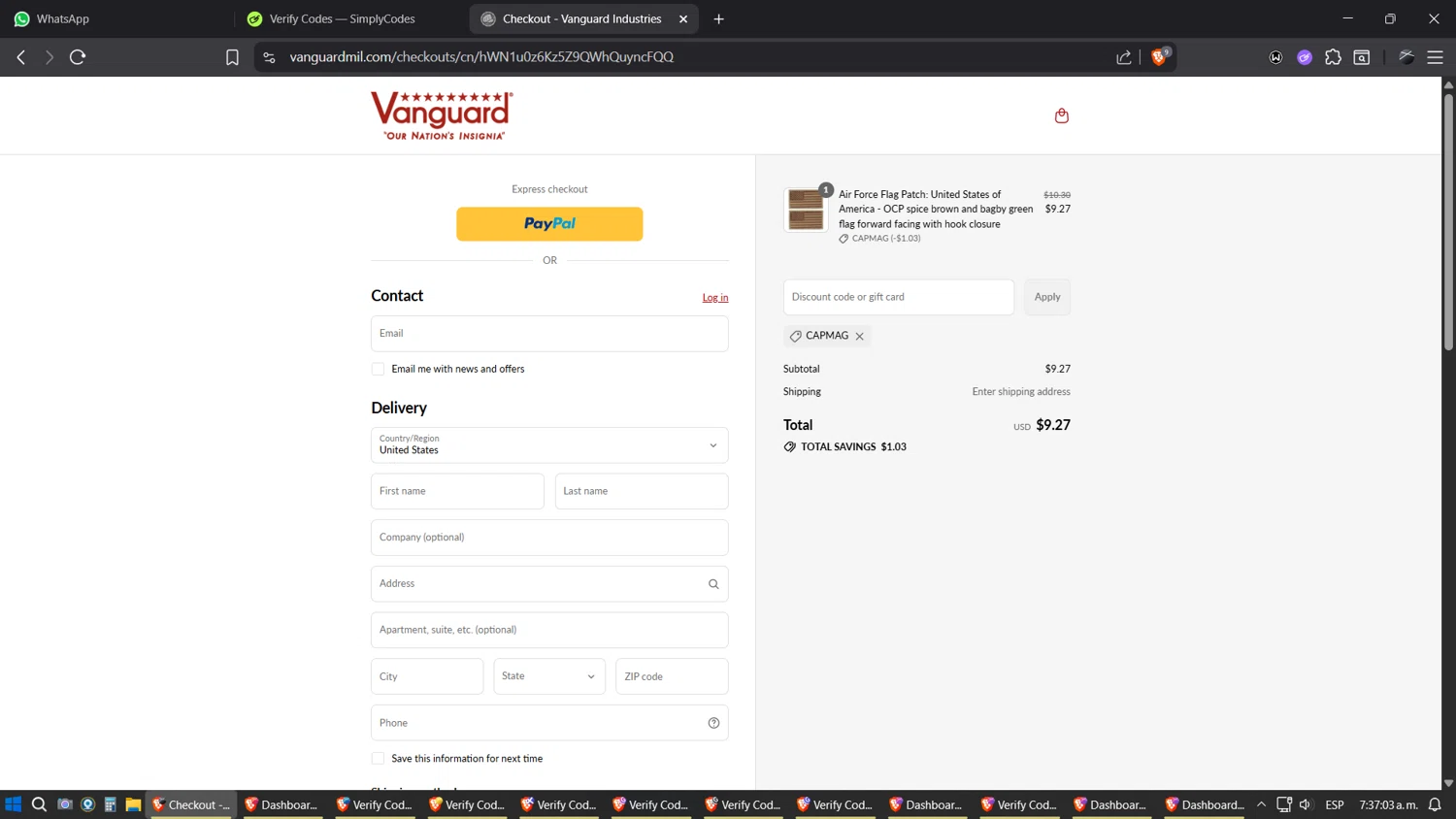The width and height of the screenshot is (1456, 819).
Task: Click the taskbar clock 7:37:03 a.m.
Action: (x=1388, y=804)
